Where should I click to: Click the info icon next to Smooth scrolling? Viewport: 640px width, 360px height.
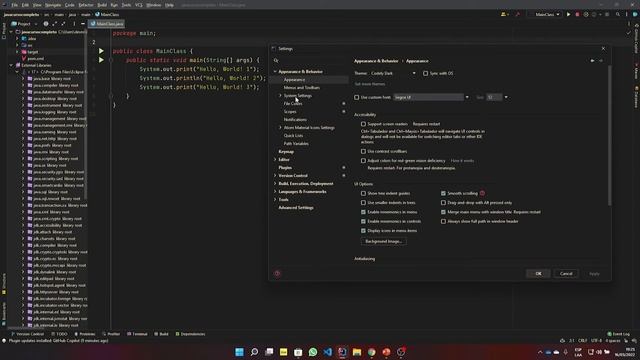coord(482,193)
